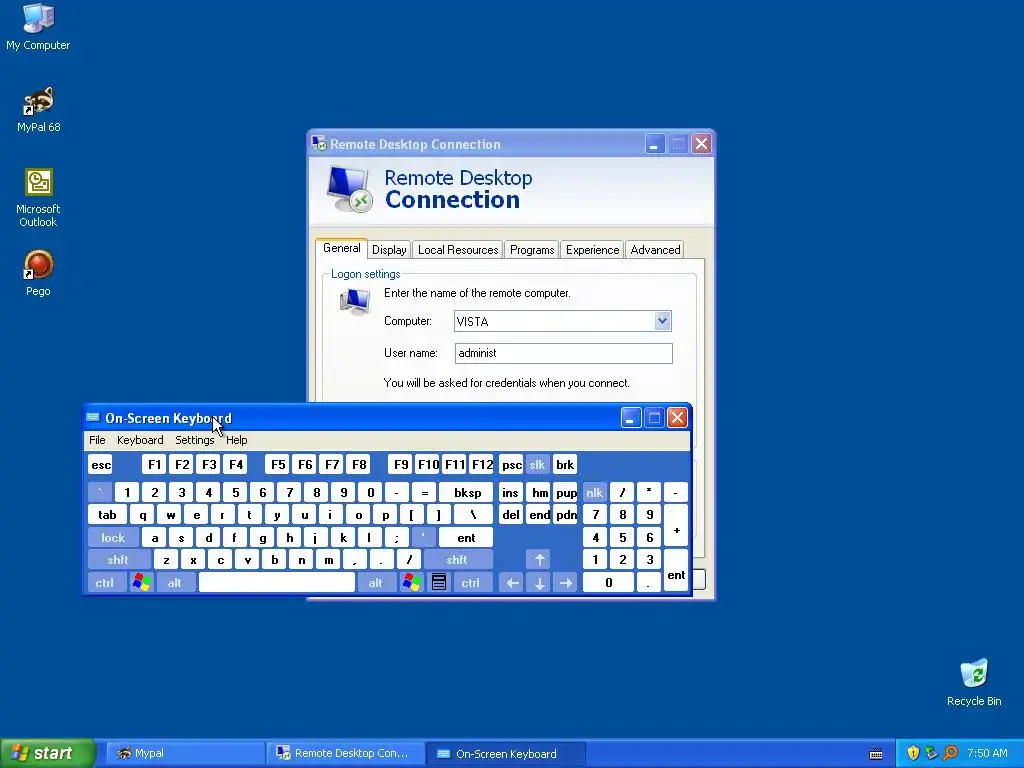1024x768 pixels.
Task: Click the right arrow key
Action: click(x=566, y=583)
